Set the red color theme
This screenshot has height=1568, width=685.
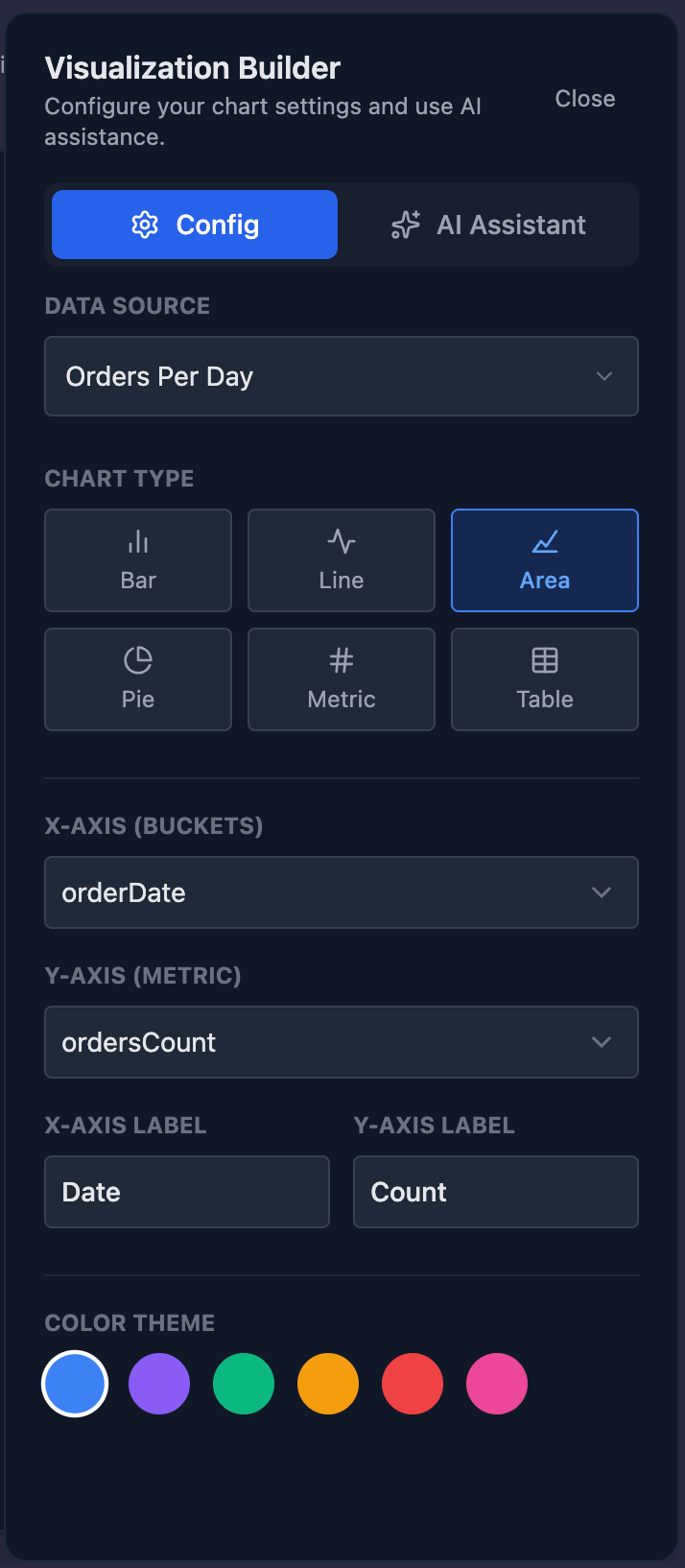(x=413, y=1384)
